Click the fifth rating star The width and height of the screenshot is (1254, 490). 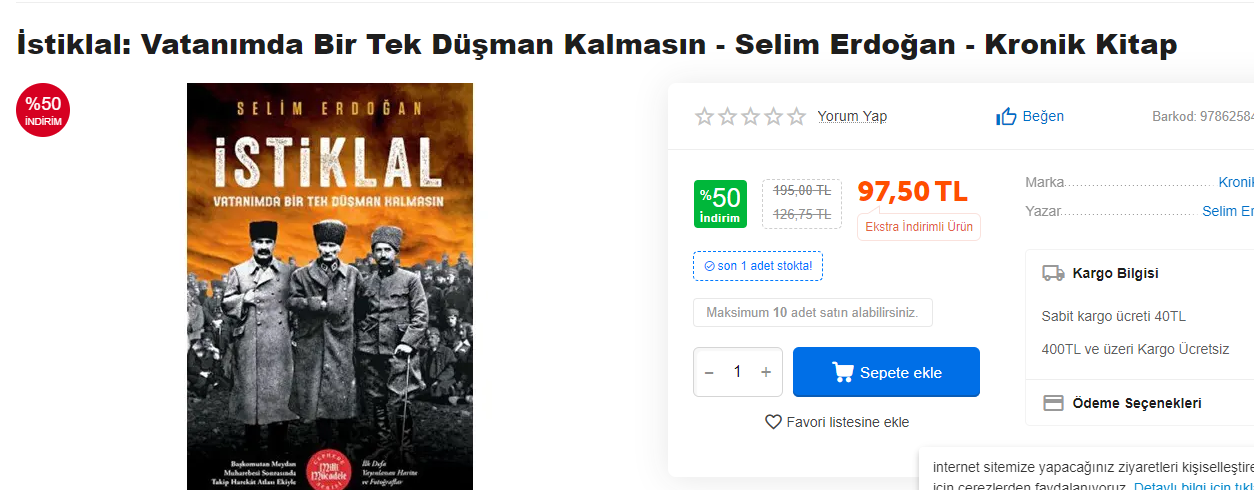796,117
